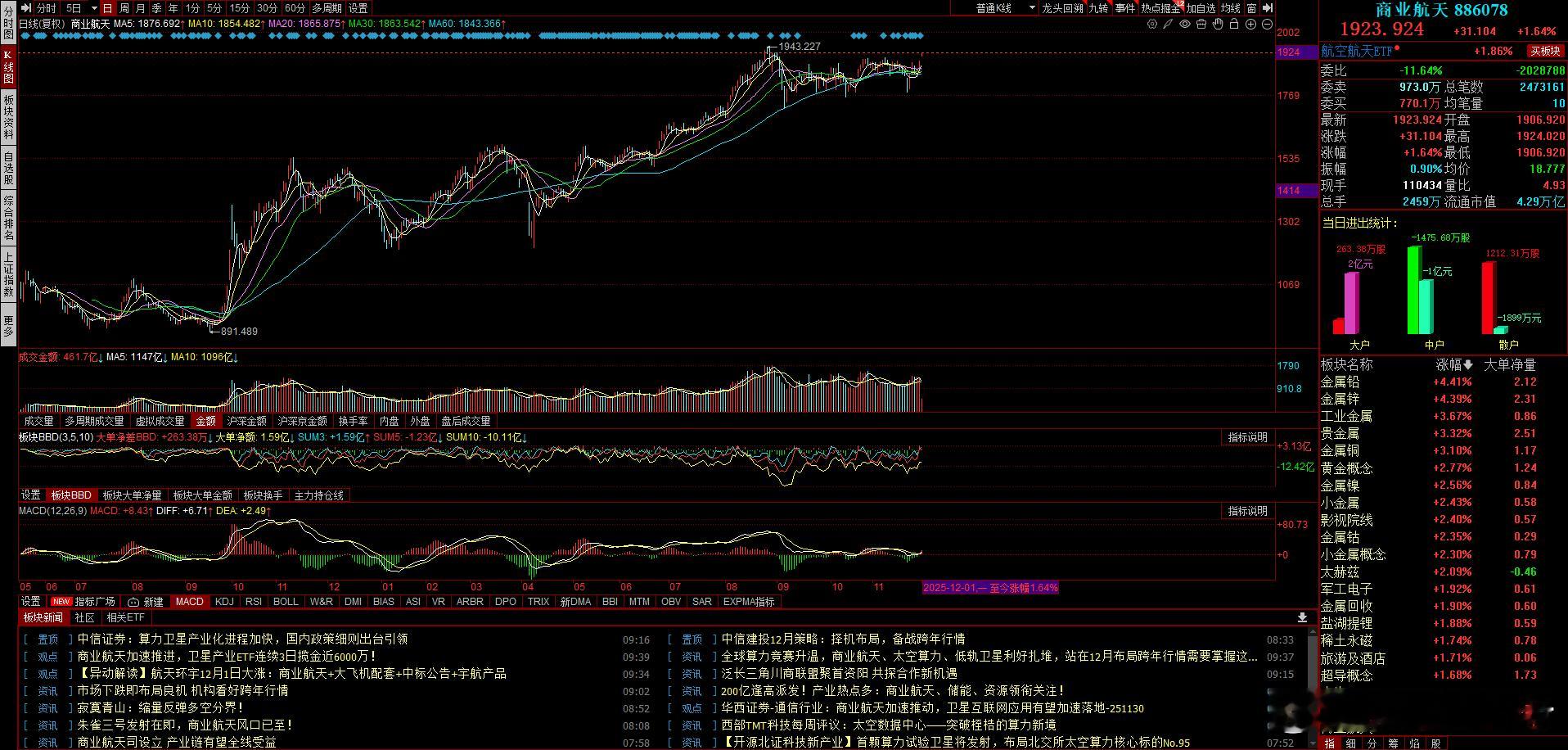Click 买板块 buy sector button
Image resolution: width=1568 pixels, height=750 pixels.
pos(1546,51)
